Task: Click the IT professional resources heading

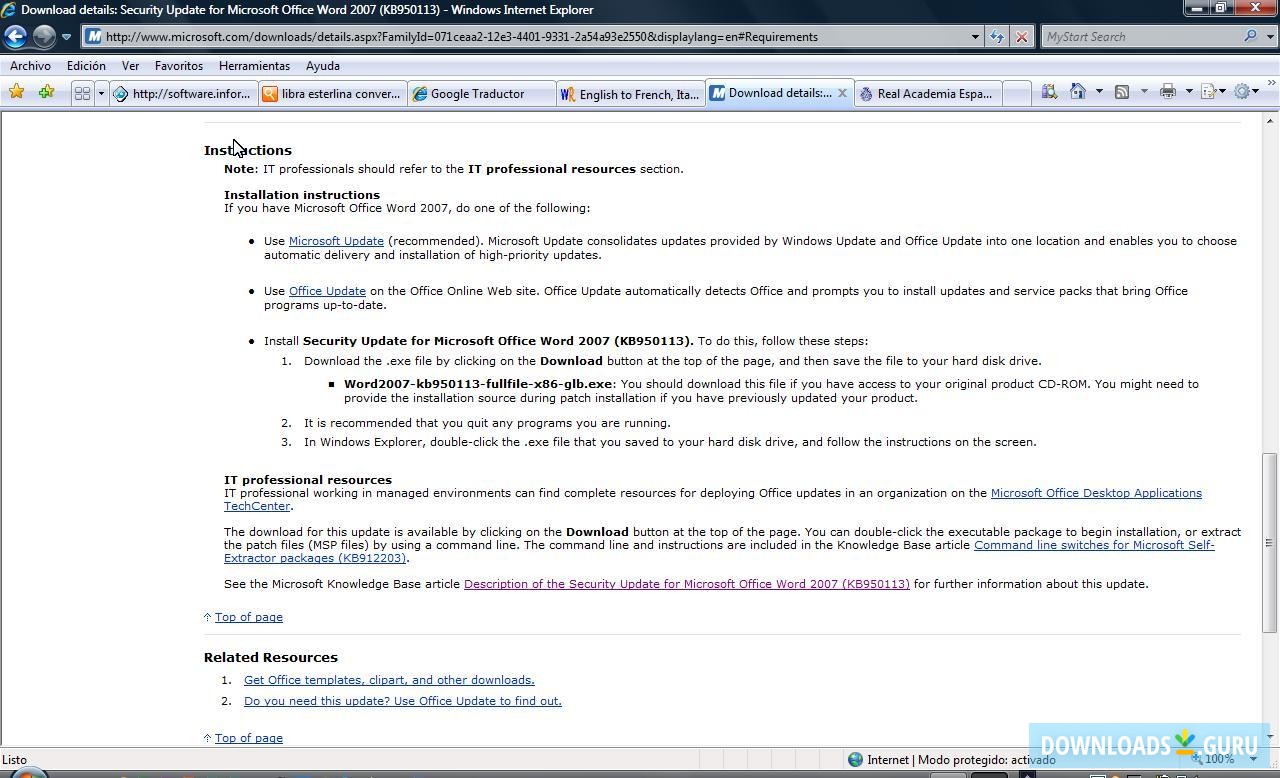Action: tap(308, 480)
